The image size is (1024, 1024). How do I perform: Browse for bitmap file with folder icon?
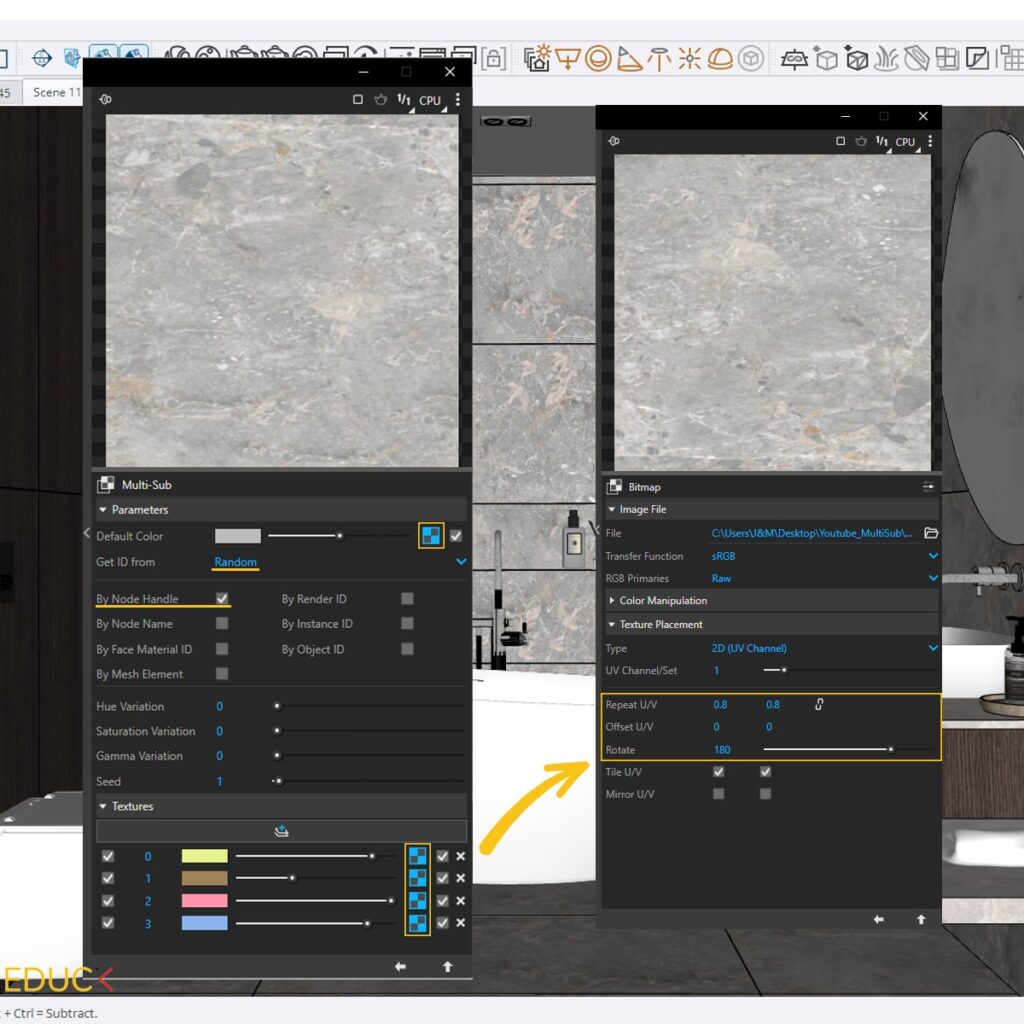(931, 533)
